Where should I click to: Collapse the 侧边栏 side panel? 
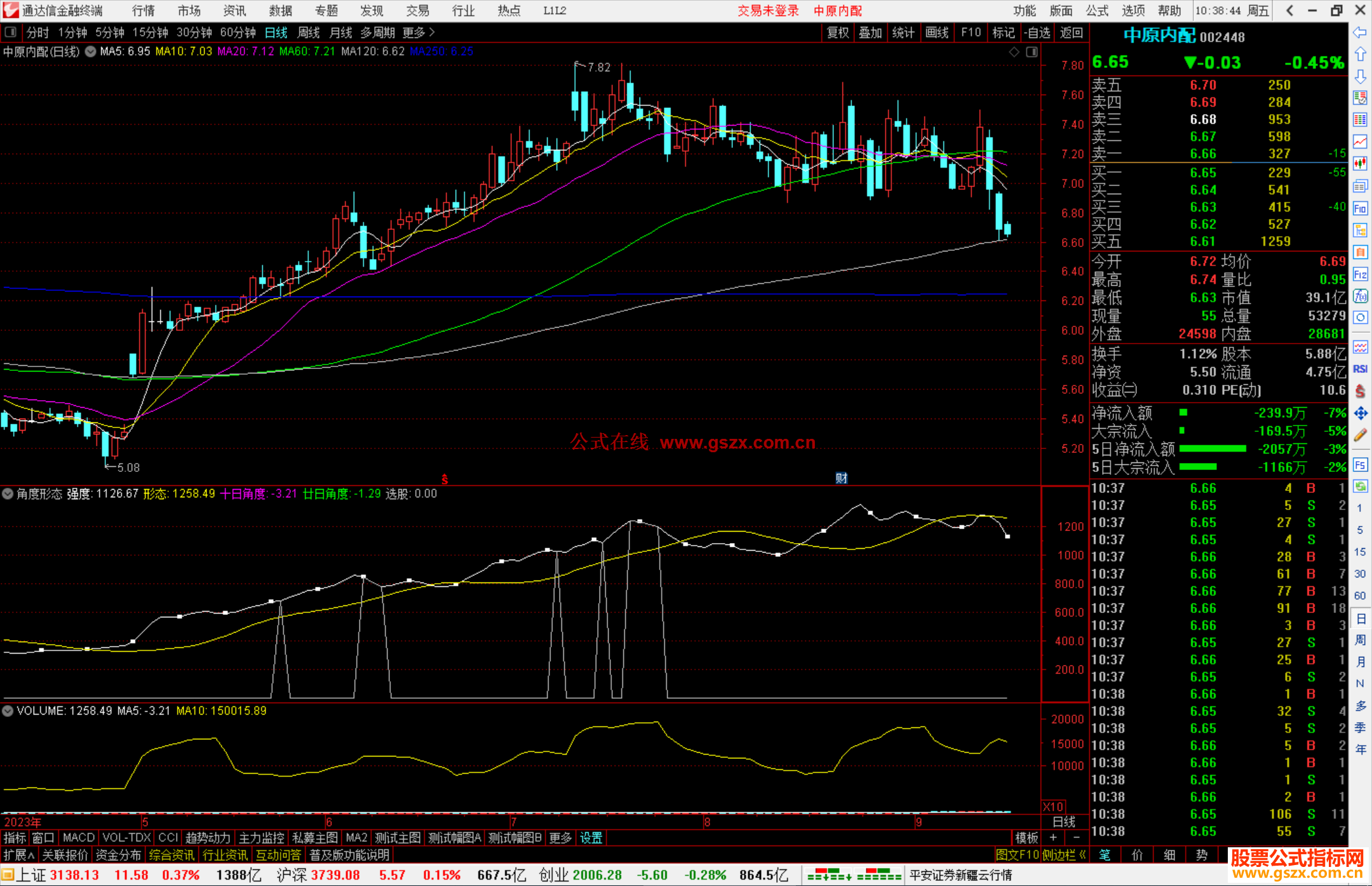[1063, 855]
